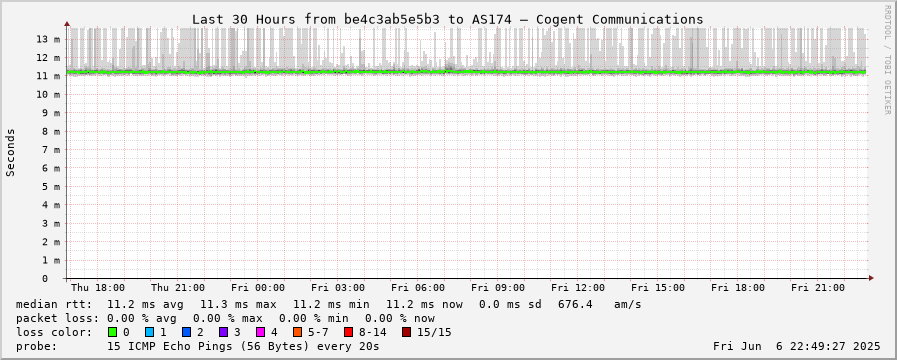Click the Fri Jun 6 timestamp text
The height and width of the screenshot is (360, 897).
797,346
